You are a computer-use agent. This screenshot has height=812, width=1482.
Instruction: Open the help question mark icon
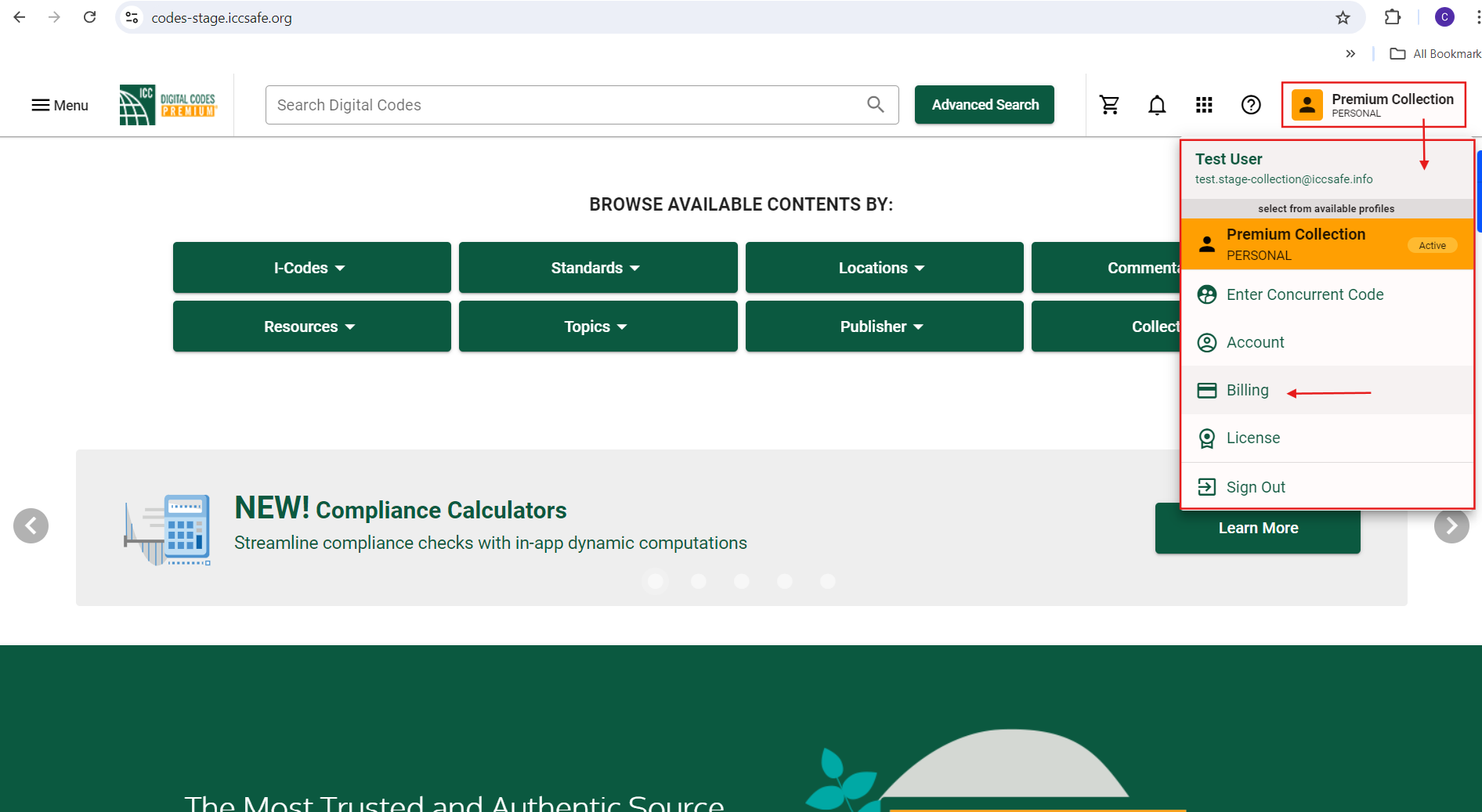point(1251,105)
